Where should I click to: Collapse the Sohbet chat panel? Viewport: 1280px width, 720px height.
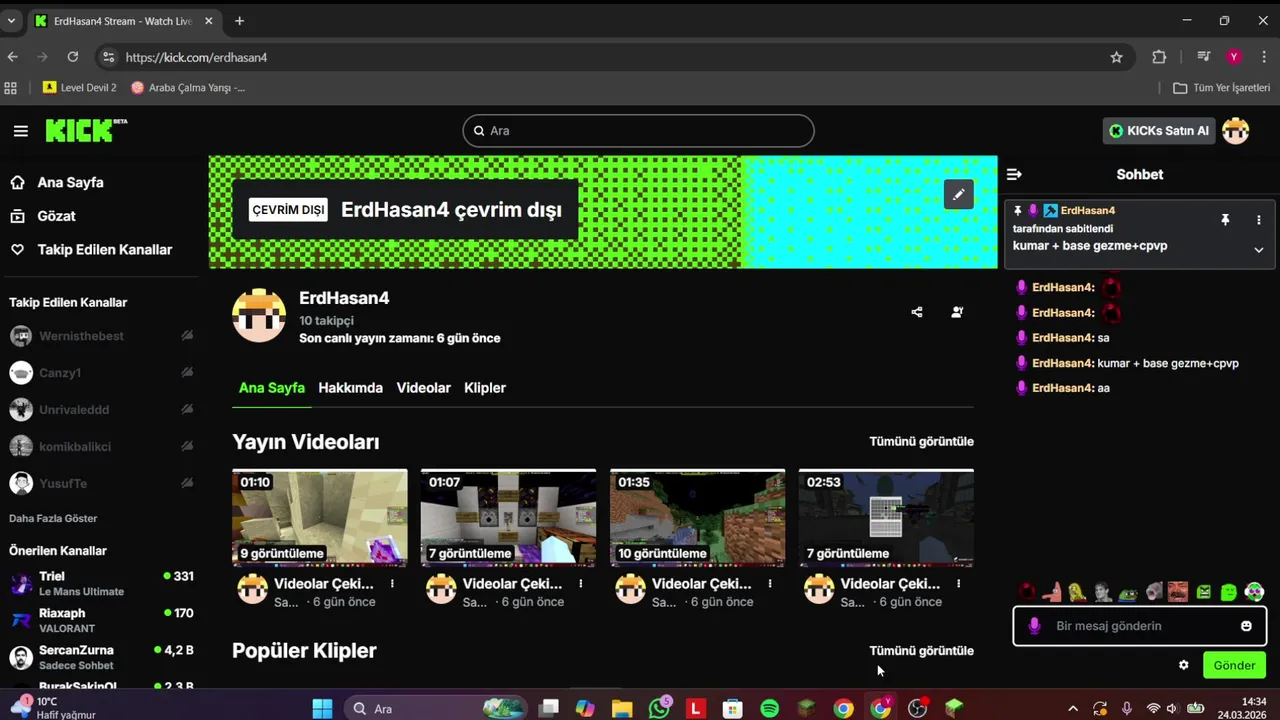point(1014,174)
